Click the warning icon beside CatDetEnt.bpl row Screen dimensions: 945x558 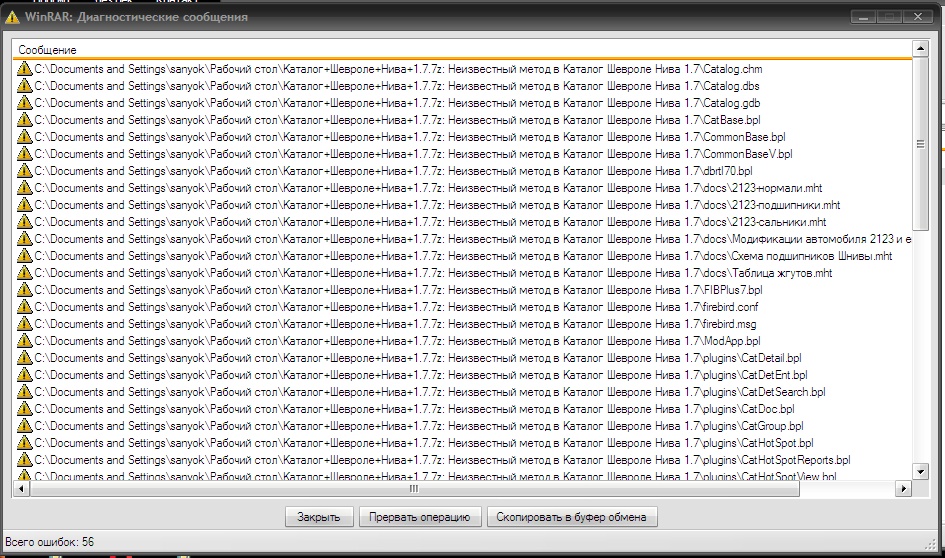pyautogui.click(x=24, y=374)
